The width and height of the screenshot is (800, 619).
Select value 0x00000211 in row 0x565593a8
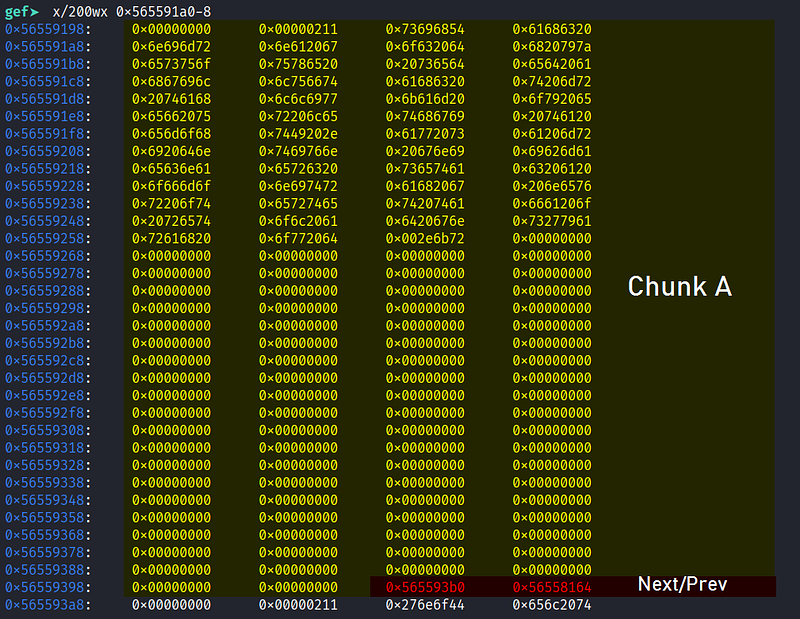click(298, 605)
